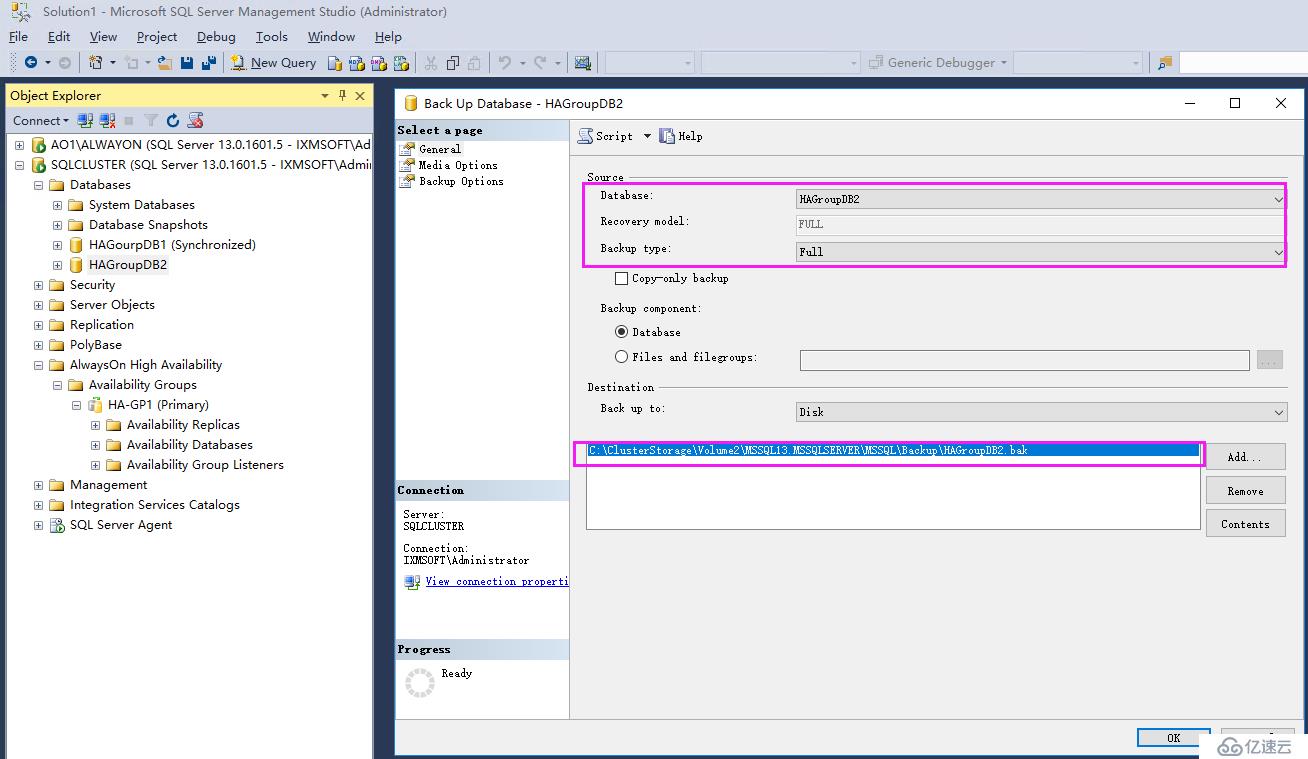Click the find toolbar icon at far right
Viewport: 1308px width, 759px height.
point(1165,62)
